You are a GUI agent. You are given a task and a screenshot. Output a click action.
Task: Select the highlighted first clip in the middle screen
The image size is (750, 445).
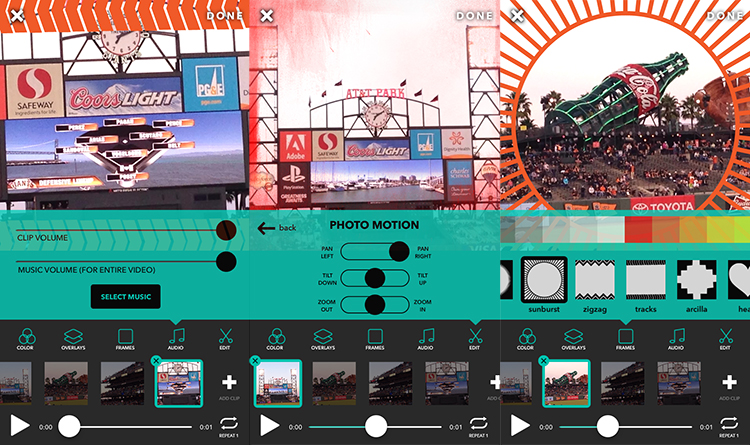[278, 383]
